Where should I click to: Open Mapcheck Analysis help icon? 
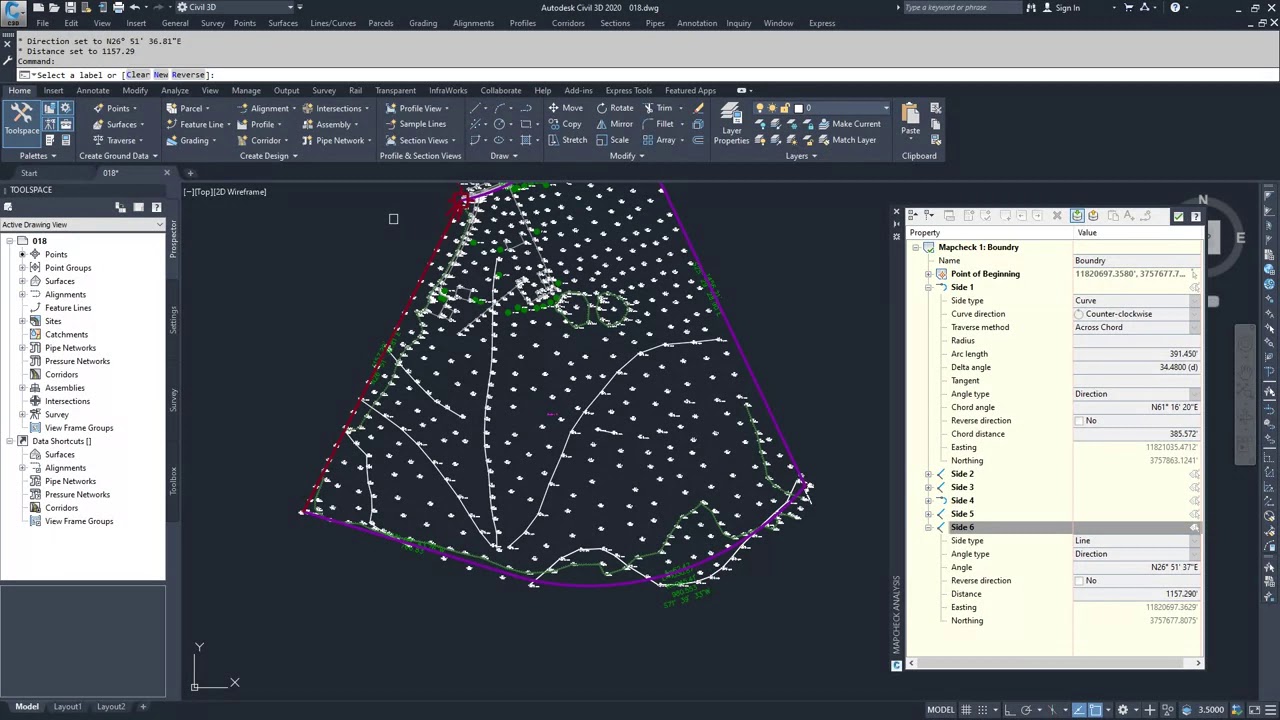point(1195,216)
